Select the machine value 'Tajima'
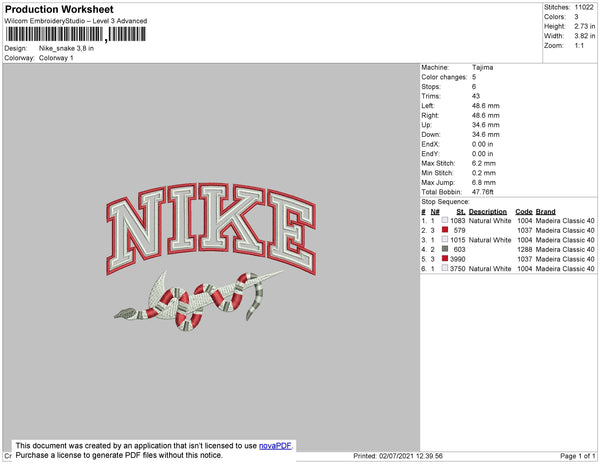The image size is (600, 464). (483, 67)
